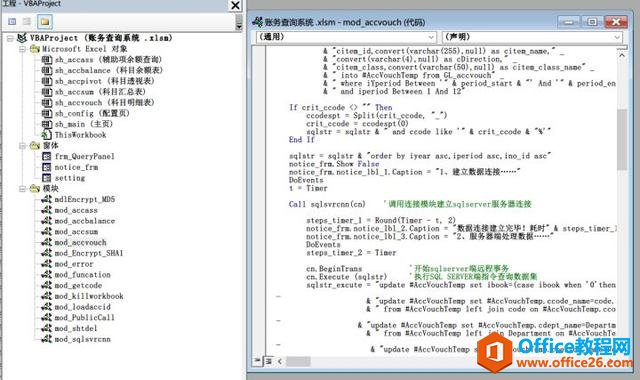Image resolution: width=640 pixels, height=380 pixels.
Task: Click on the 'Call sqlsvrcnn(cn)' code line
Action: click(327, 204)
